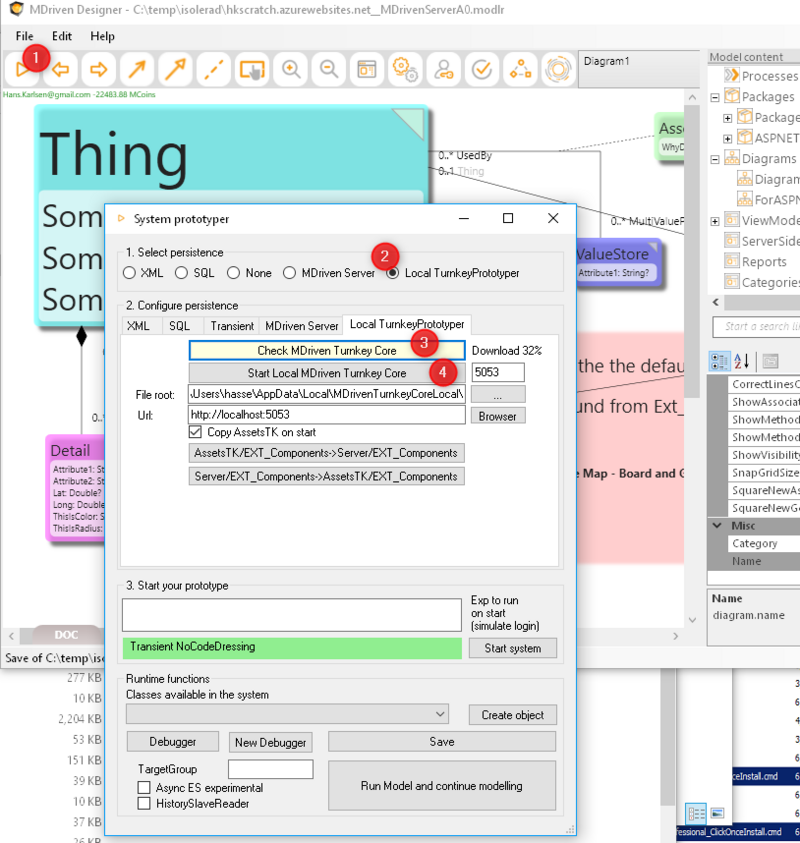Click the File root path field

(x=327, y=394)
